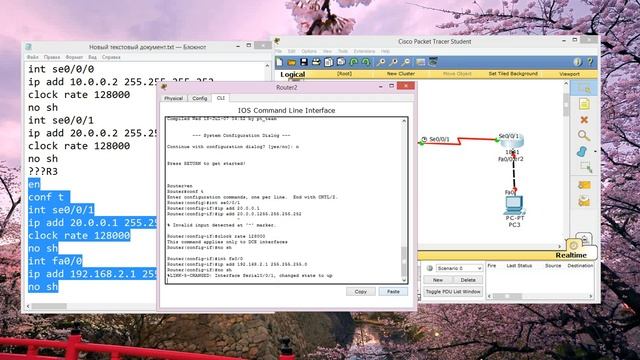Open the Extensions menu in Packet Tracer
Viewport: 640px width, 360px height.
(364, 51)
